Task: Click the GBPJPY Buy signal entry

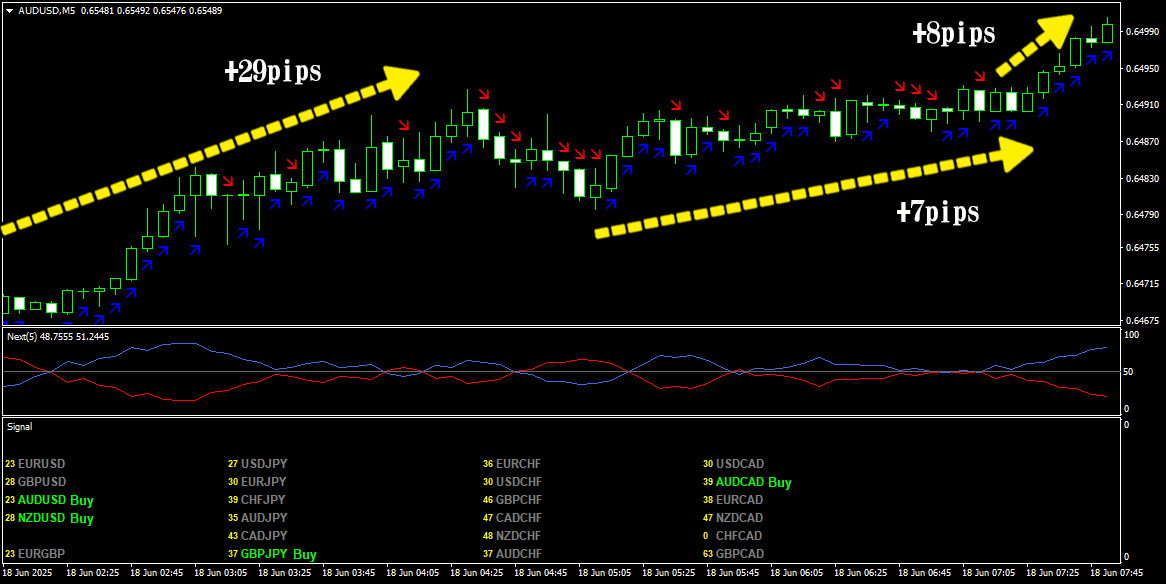Action: (279, 553)
